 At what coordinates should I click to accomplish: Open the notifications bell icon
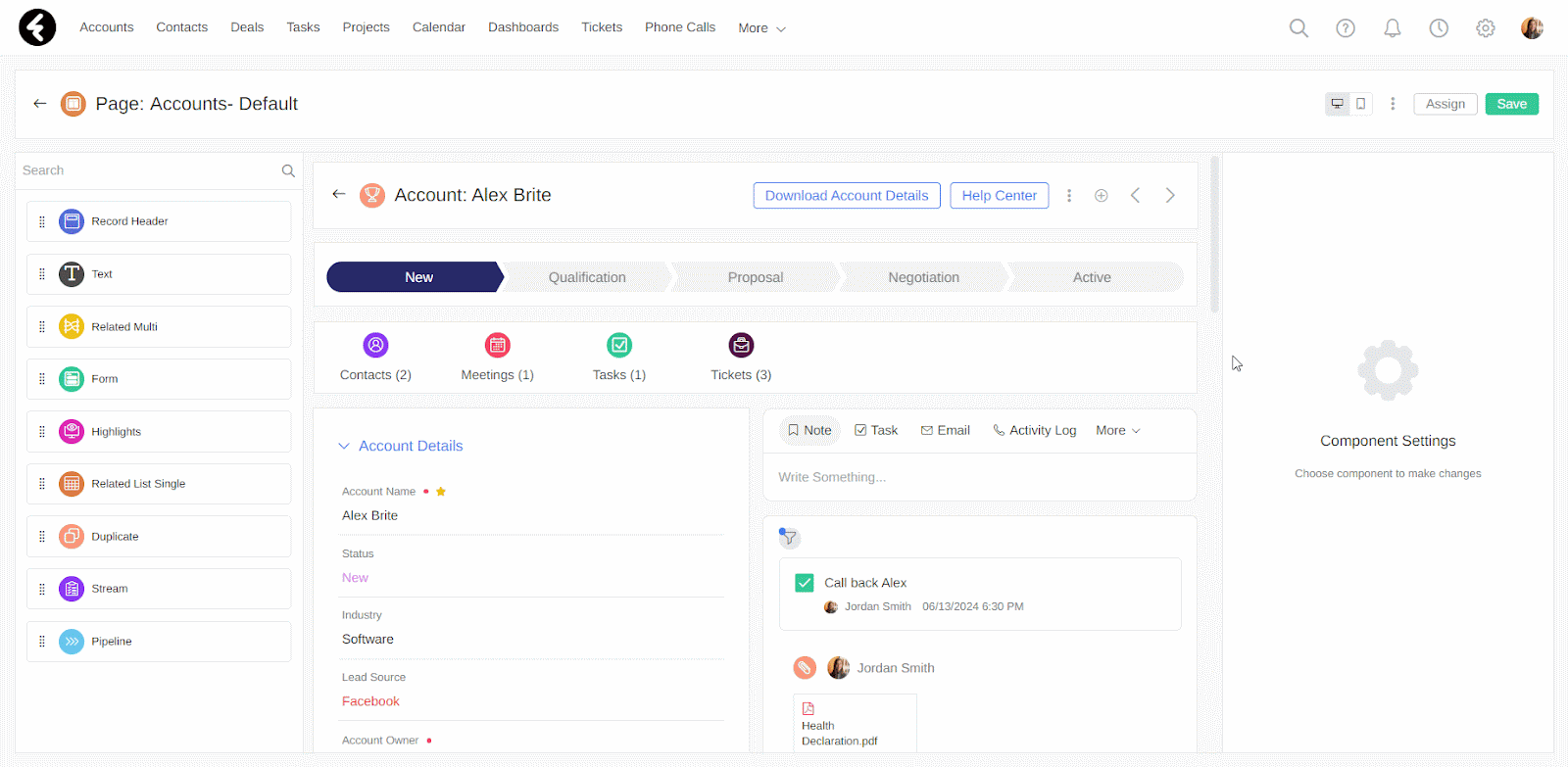click(x=1392, y=28)
